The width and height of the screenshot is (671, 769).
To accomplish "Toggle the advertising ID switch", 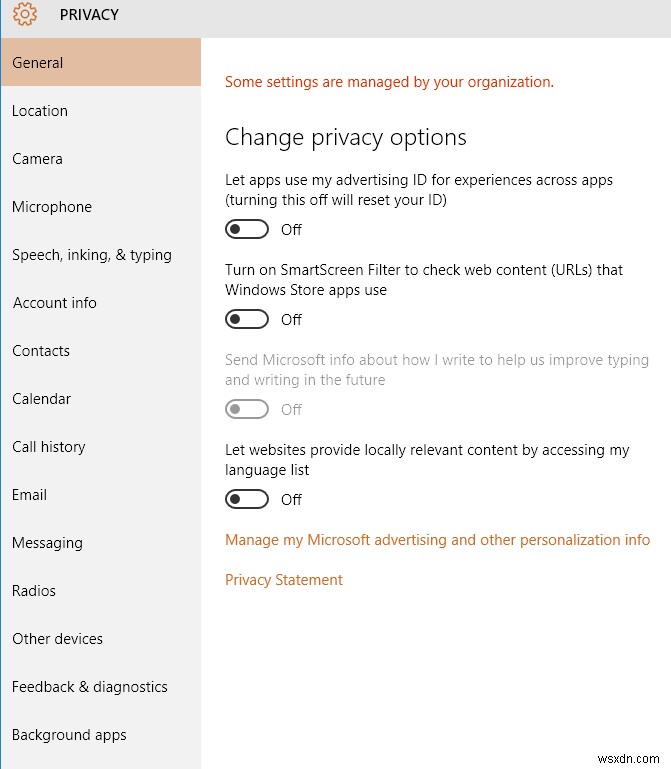I will coord(247,230).
